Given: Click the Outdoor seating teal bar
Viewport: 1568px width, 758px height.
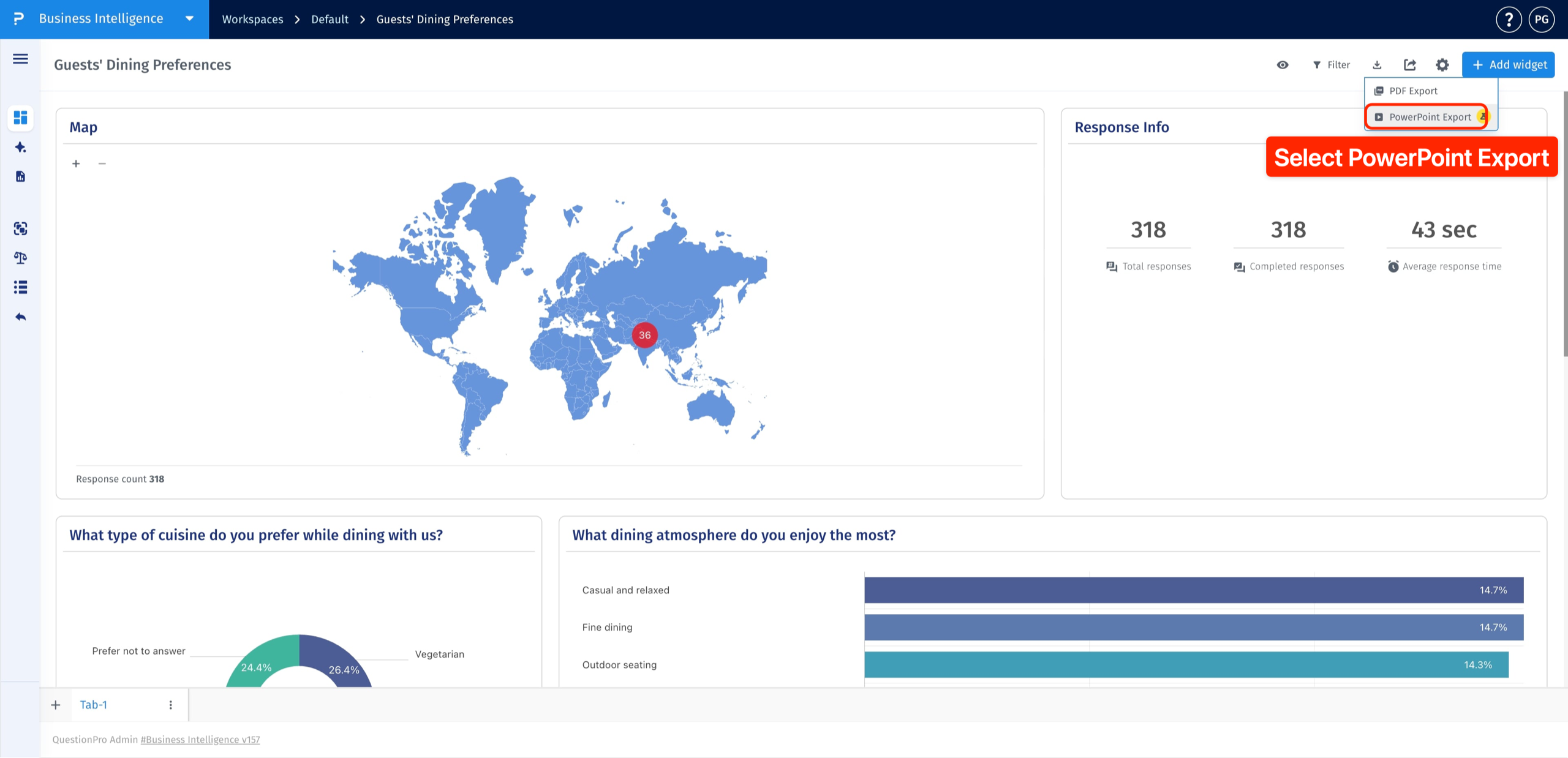Looking at the screenshot, I should pyautogui.click(x=1186, y=665).
